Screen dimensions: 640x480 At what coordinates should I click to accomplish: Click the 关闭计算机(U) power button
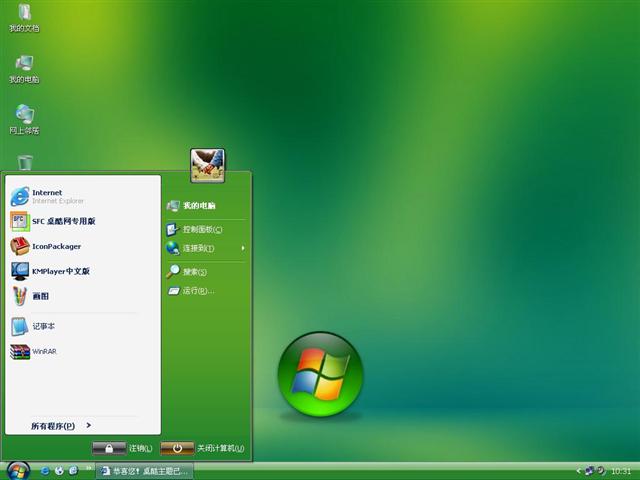tap(177, 448)
